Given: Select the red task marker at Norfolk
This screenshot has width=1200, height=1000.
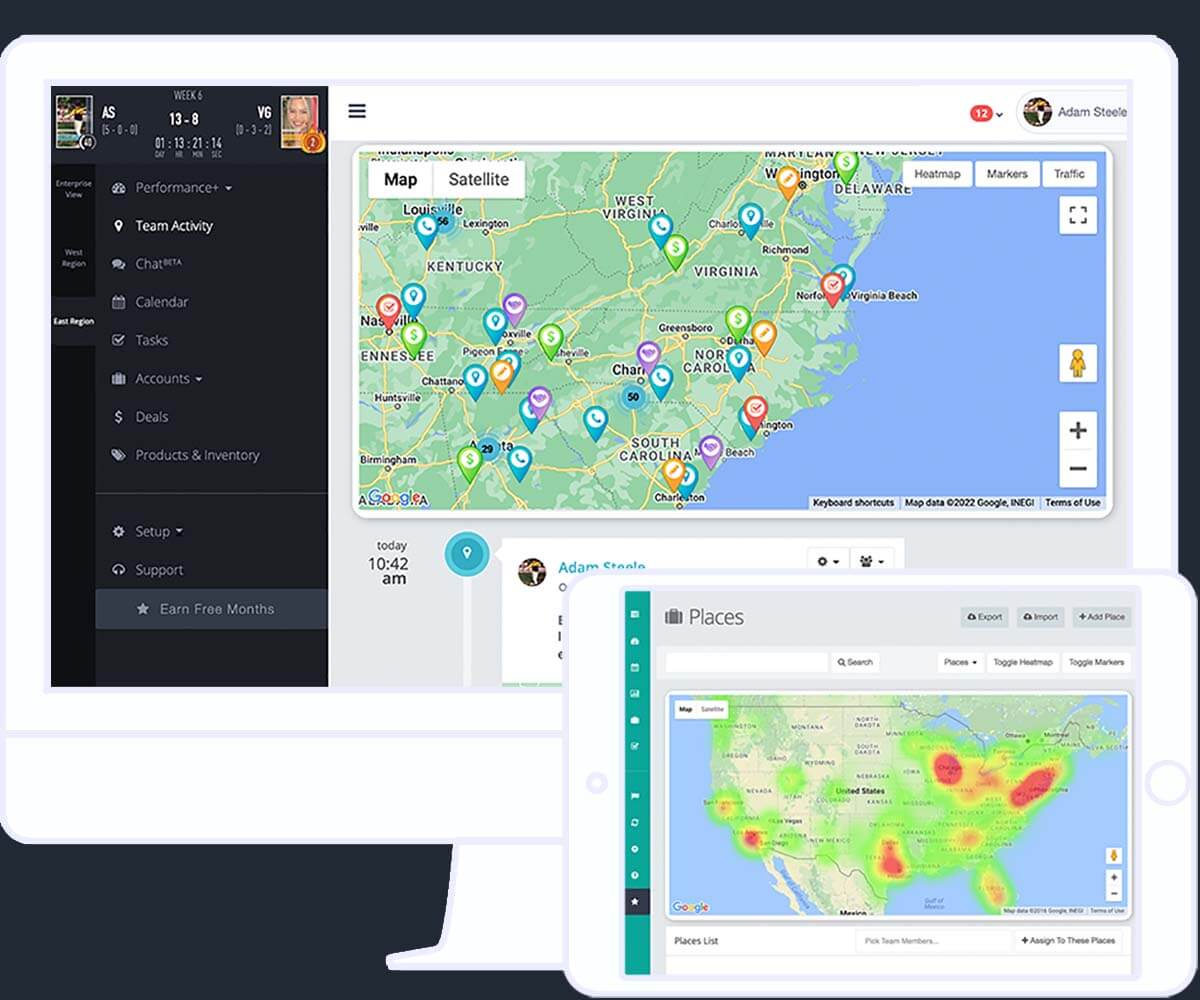Looking at the screenshot, I should pos(832,289).
